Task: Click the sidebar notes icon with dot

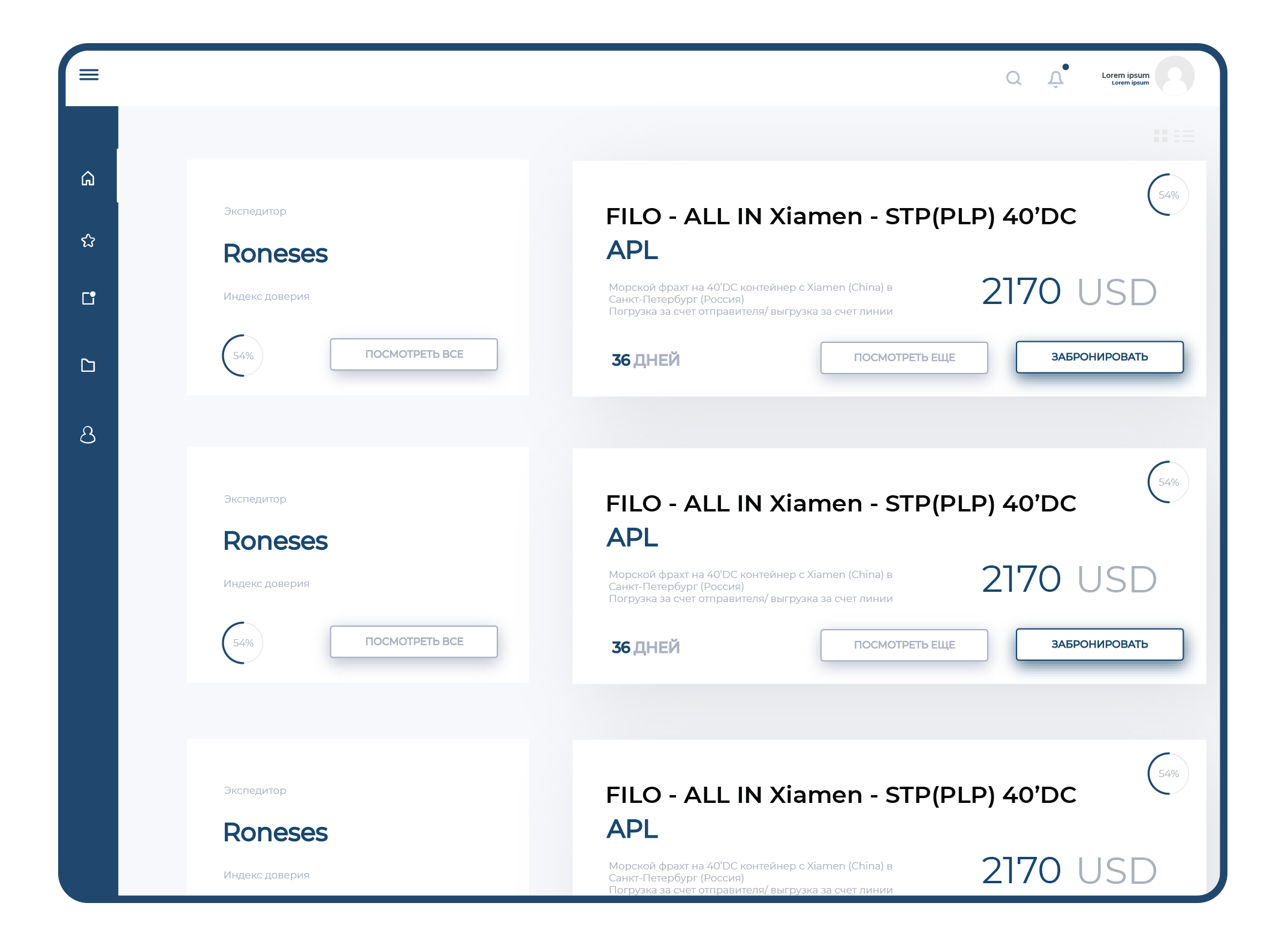Action: point(89,298)
